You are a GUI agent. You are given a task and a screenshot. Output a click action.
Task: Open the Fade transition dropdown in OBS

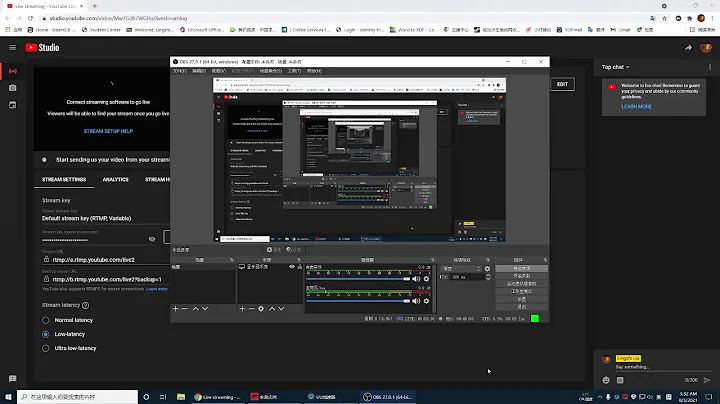point(461,269)
